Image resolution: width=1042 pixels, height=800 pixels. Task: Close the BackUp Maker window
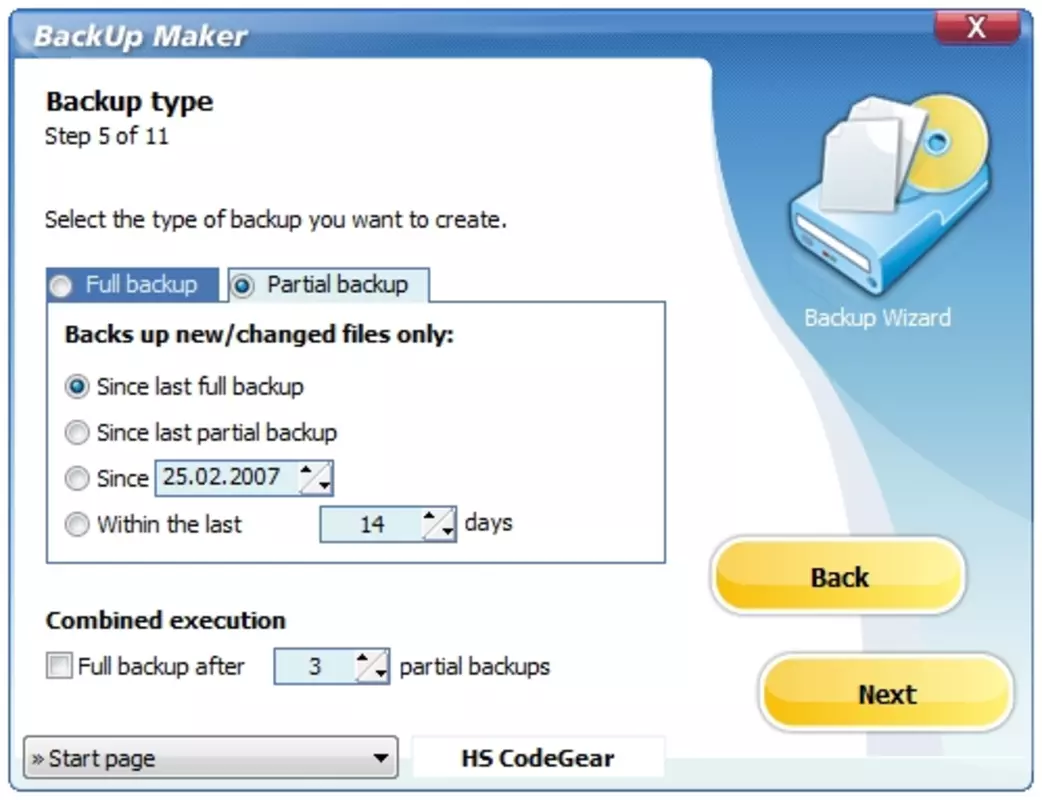click(976, 28)
